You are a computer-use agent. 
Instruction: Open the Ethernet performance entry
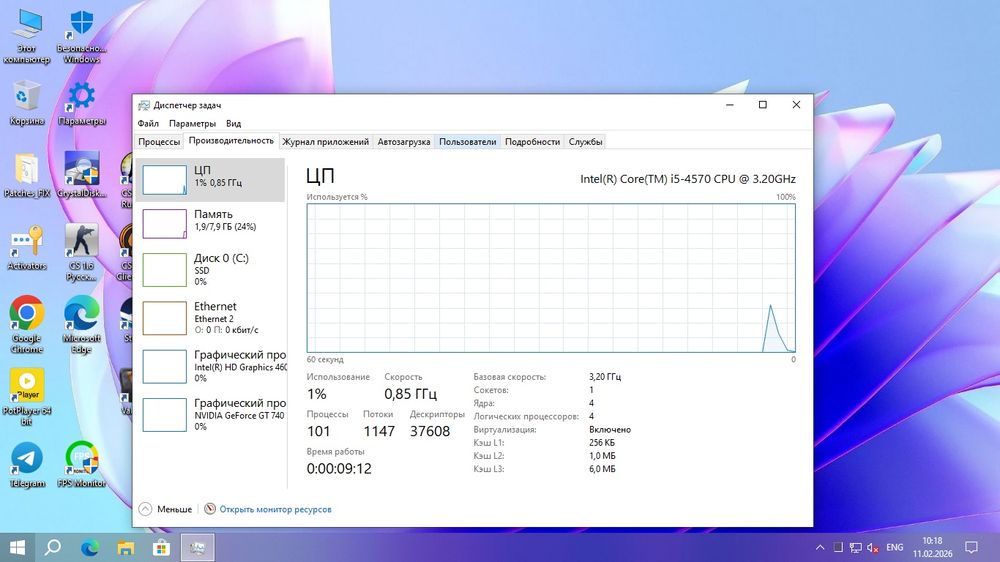tap(210, 318)
